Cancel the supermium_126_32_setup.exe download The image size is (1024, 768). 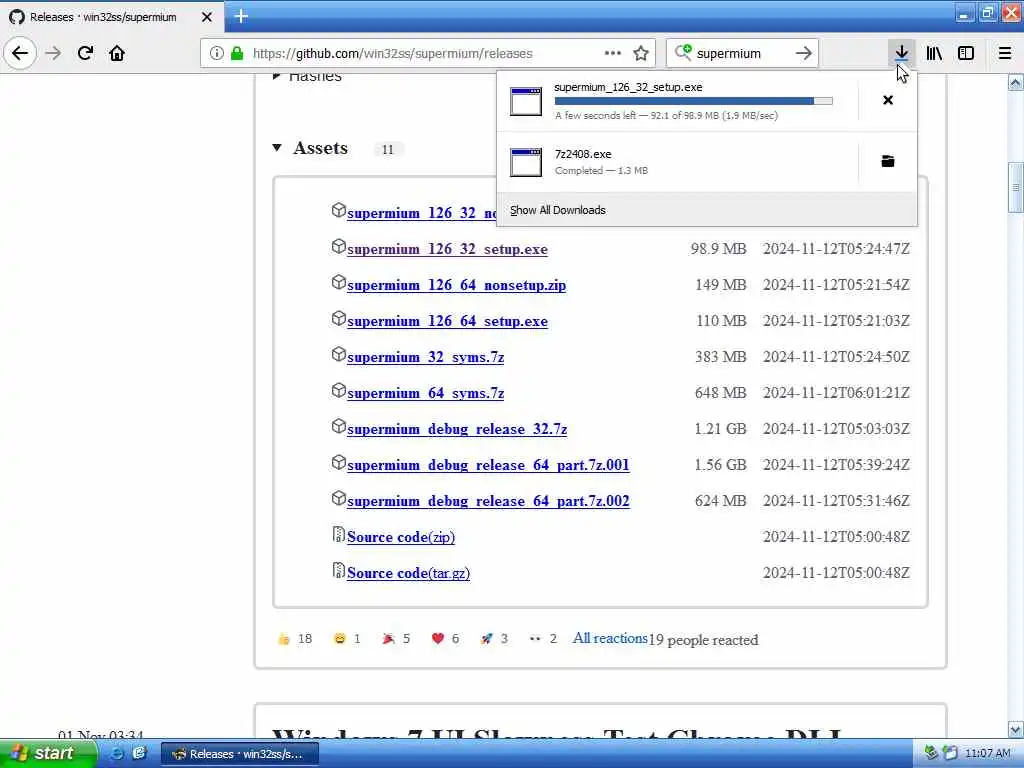pyautogui.click(x=888, y=100)
